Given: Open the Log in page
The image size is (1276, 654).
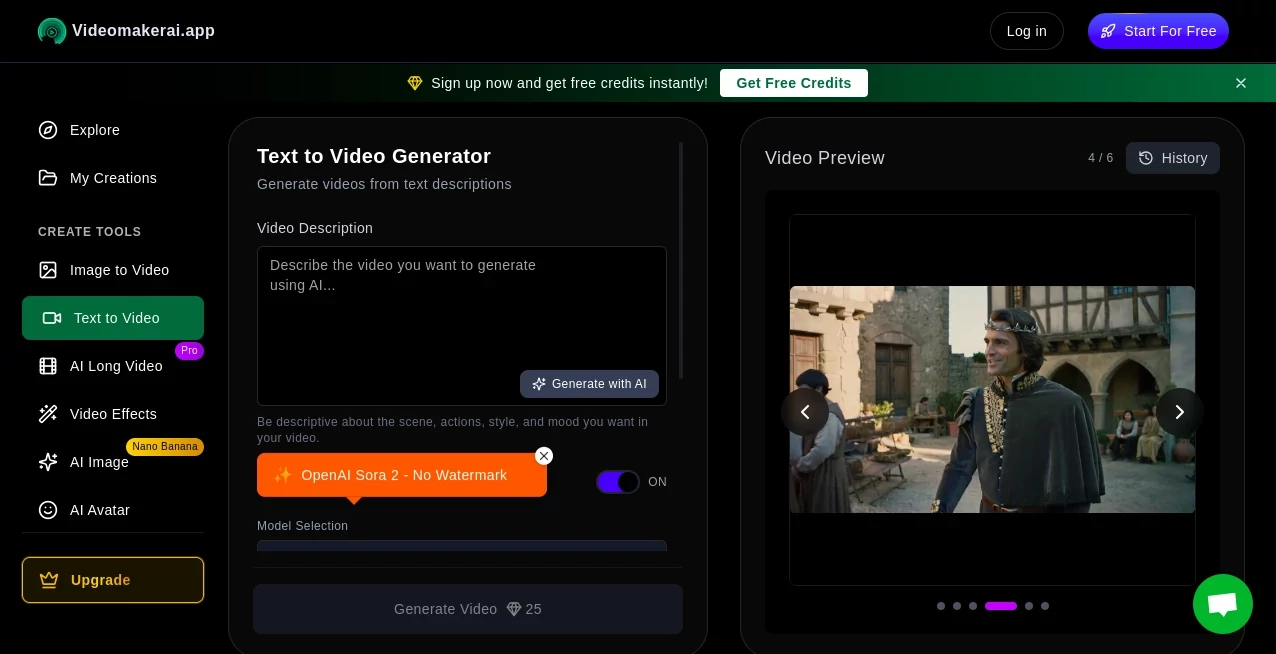Looking at the screenshot, I should 1026,31.
